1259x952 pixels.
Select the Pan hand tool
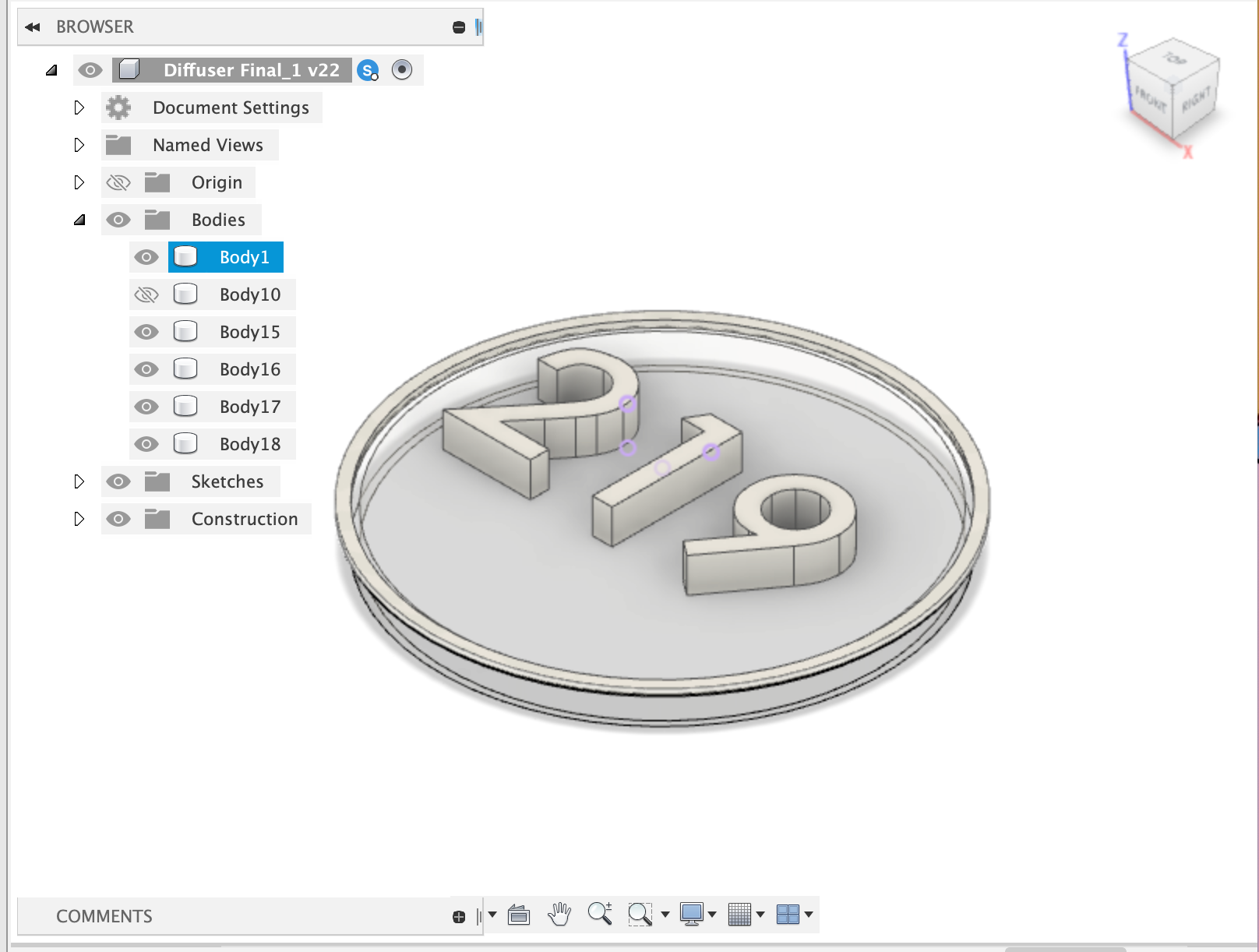559,915
